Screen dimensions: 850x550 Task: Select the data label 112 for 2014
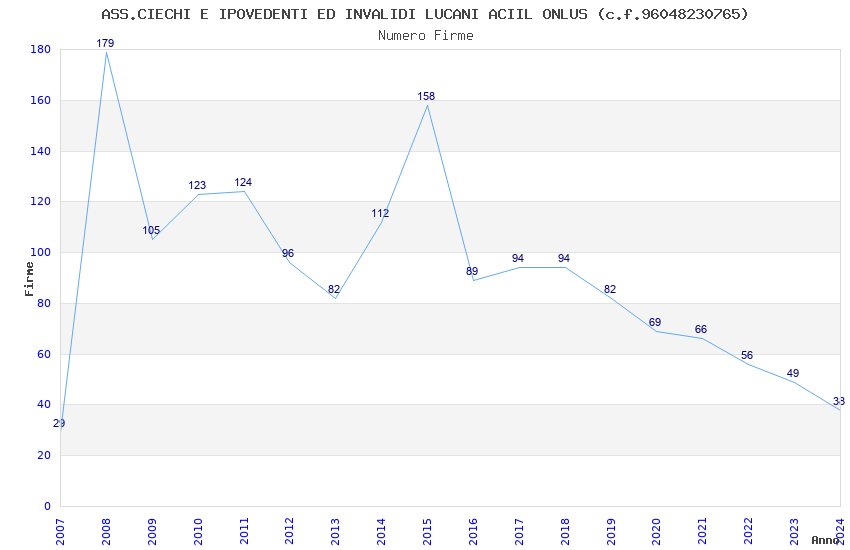380,213
